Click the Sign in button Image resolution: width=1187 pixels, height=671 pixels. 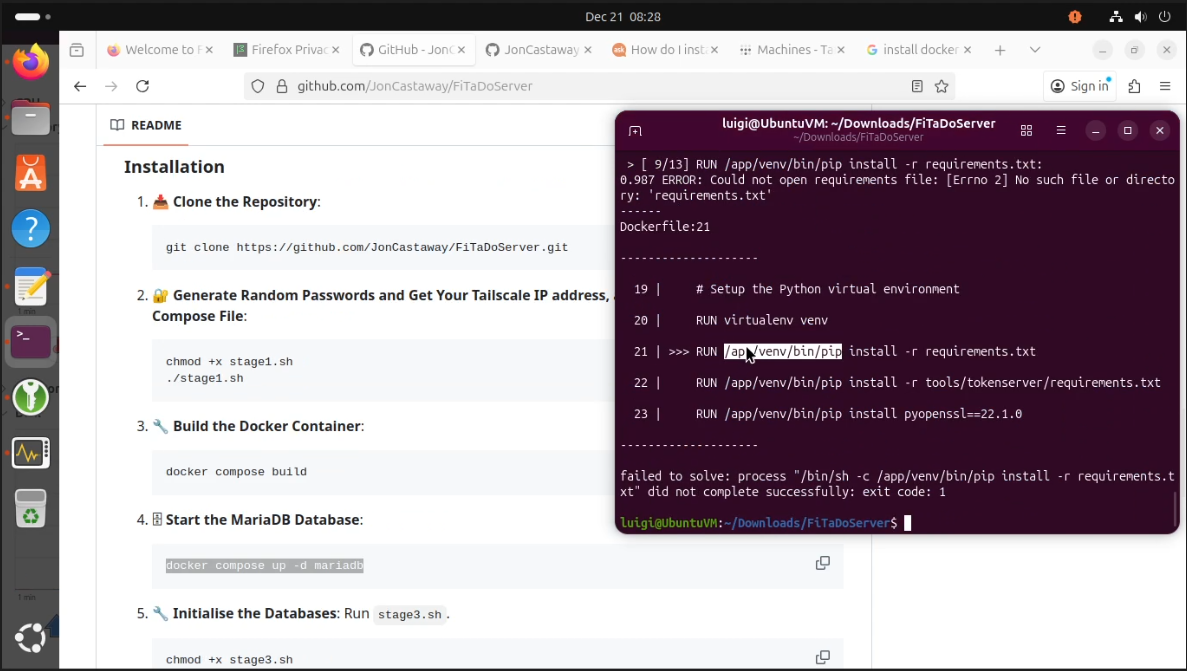pos(1080,86)
